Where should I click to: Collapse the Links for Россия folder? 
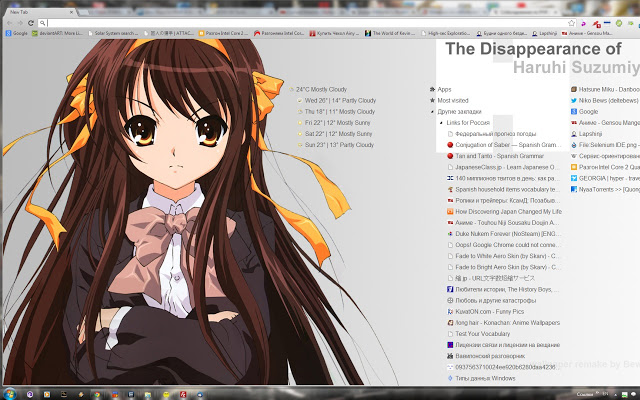(441, 122)
